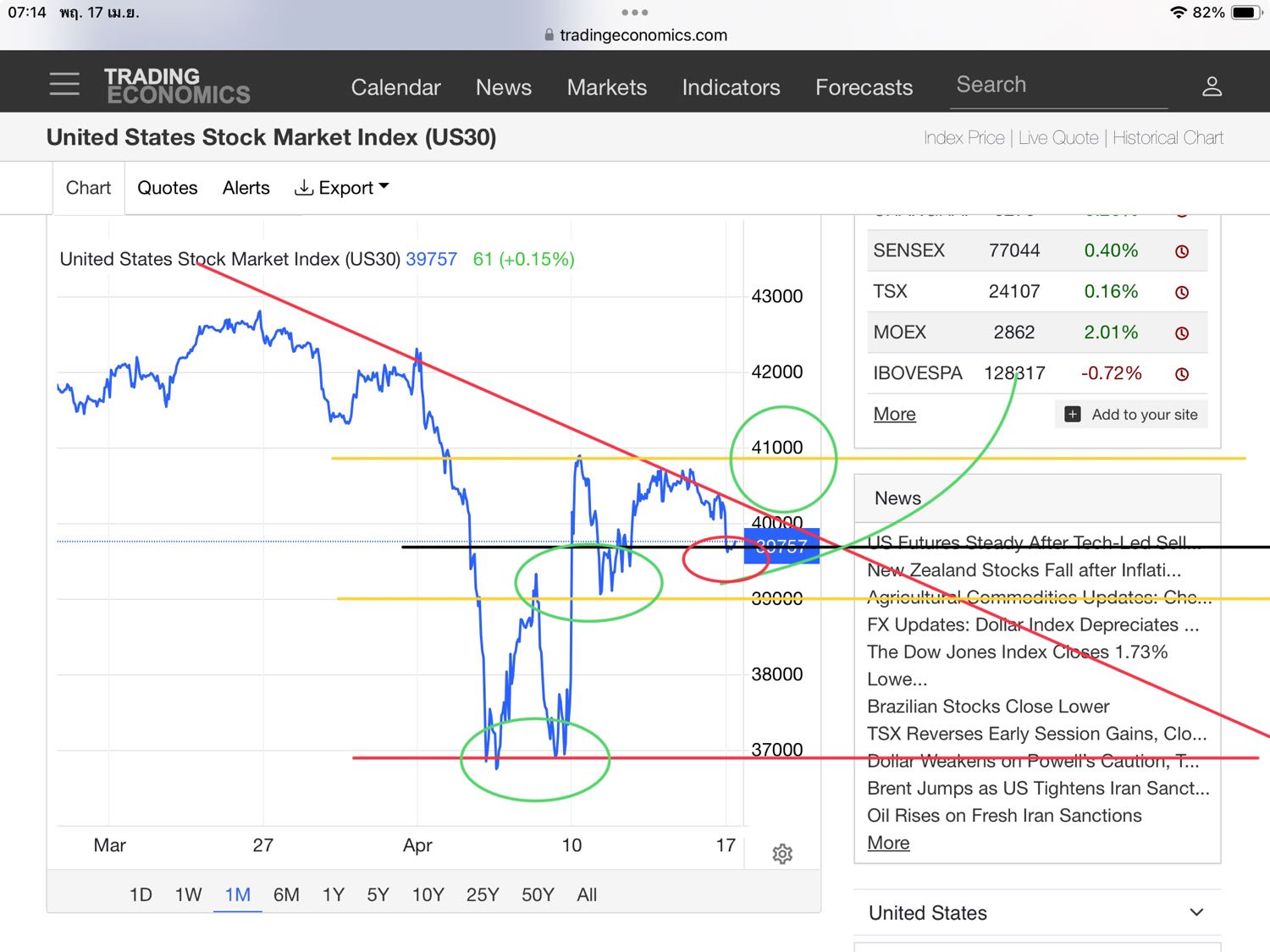The height and width of the screenshot is (952, 1270).
Task: Tap the three-dot multitasking icon
Action: point(634,13)
